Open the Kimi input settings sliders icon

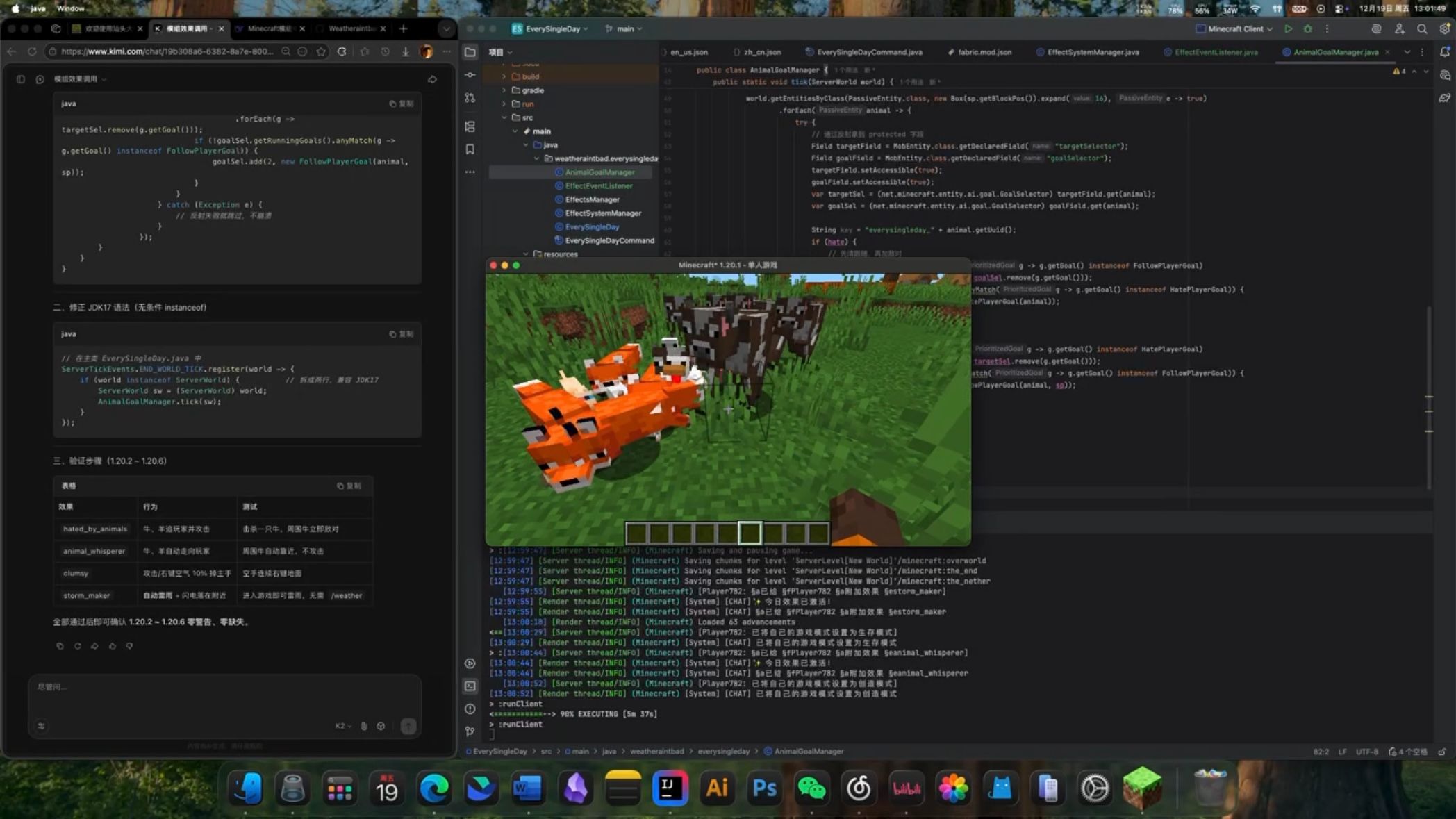point(41,726)
